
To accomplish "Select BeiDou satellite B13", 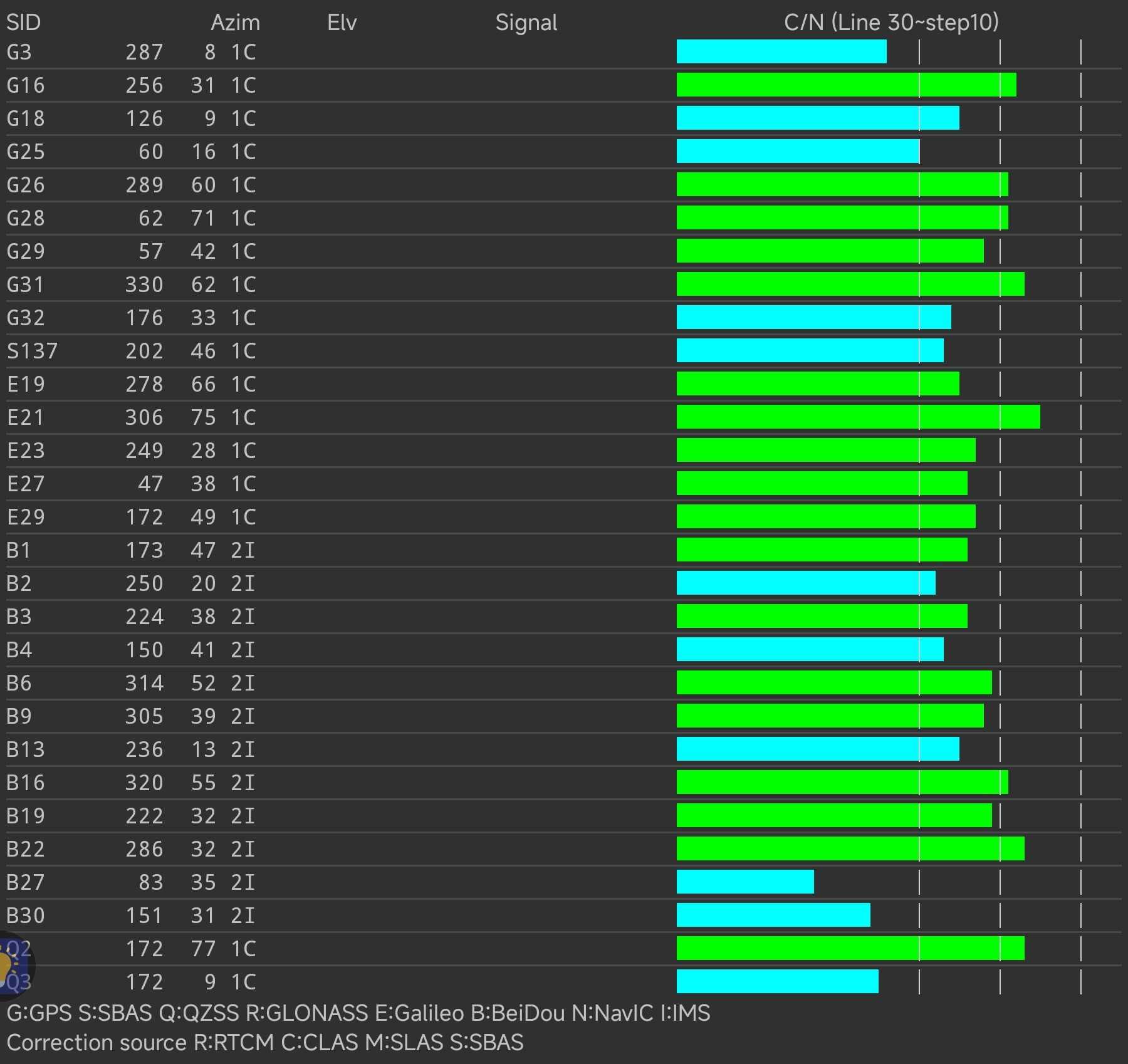I will tap(26, 749).
